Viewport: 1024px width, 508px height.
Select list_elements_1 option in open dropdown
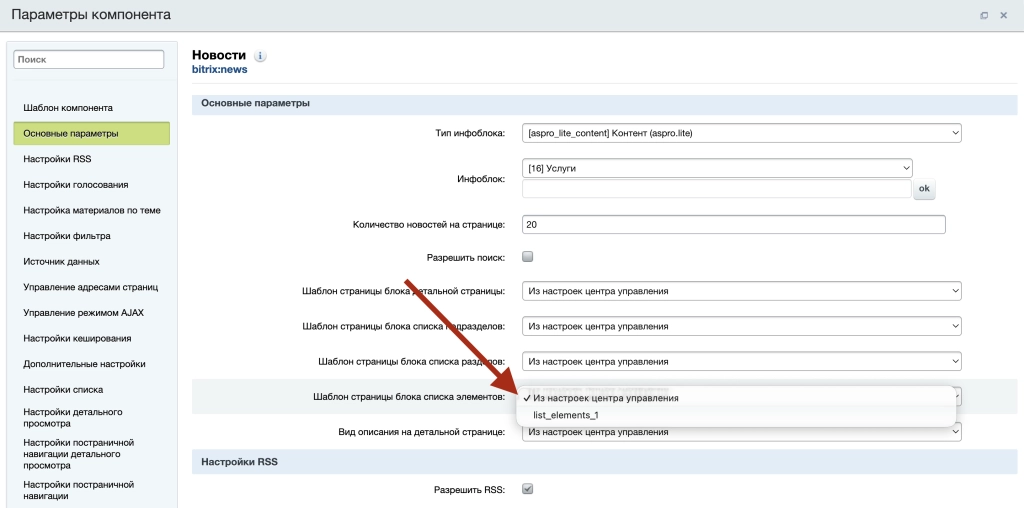click(x=566, y=415)
